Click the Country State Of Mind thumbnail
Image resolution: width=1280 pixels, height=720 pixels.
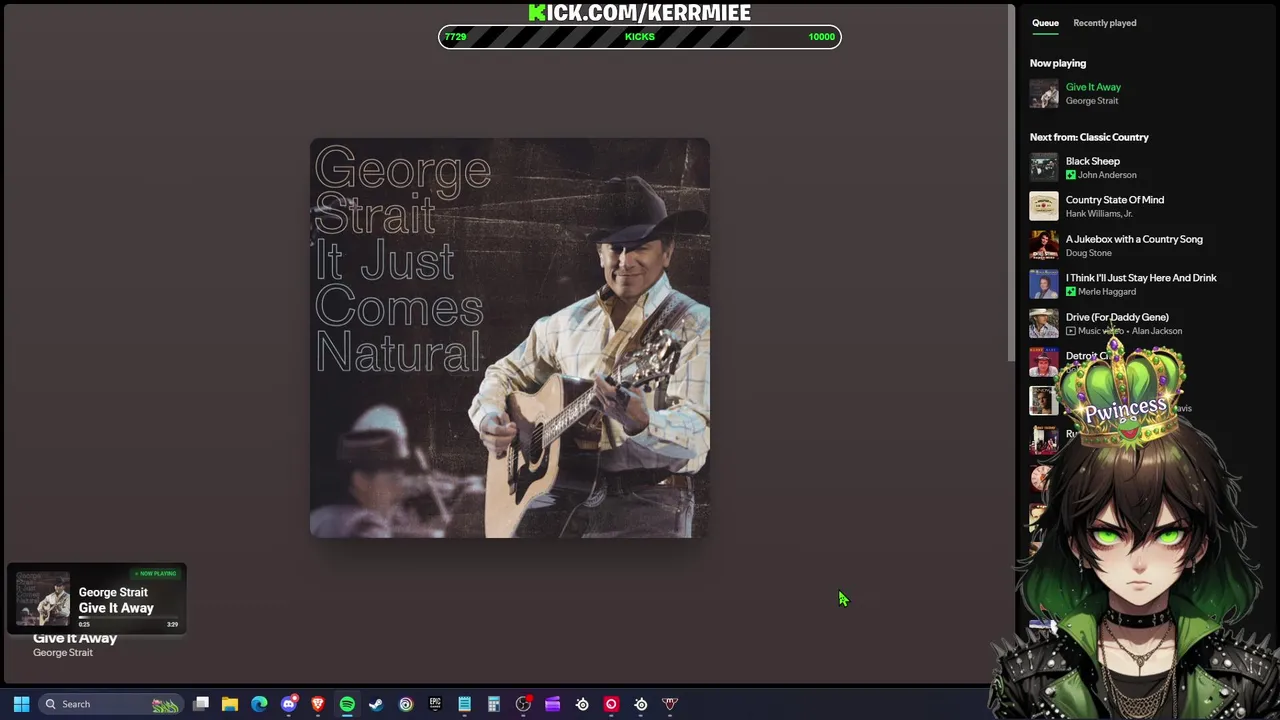(1044, 206)
